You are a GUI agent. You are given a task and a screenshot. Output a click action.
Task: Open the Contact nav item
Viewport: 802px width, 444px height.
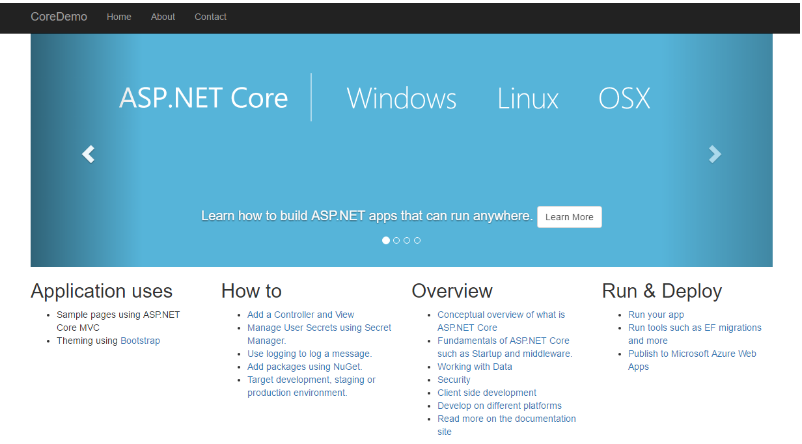210,17
